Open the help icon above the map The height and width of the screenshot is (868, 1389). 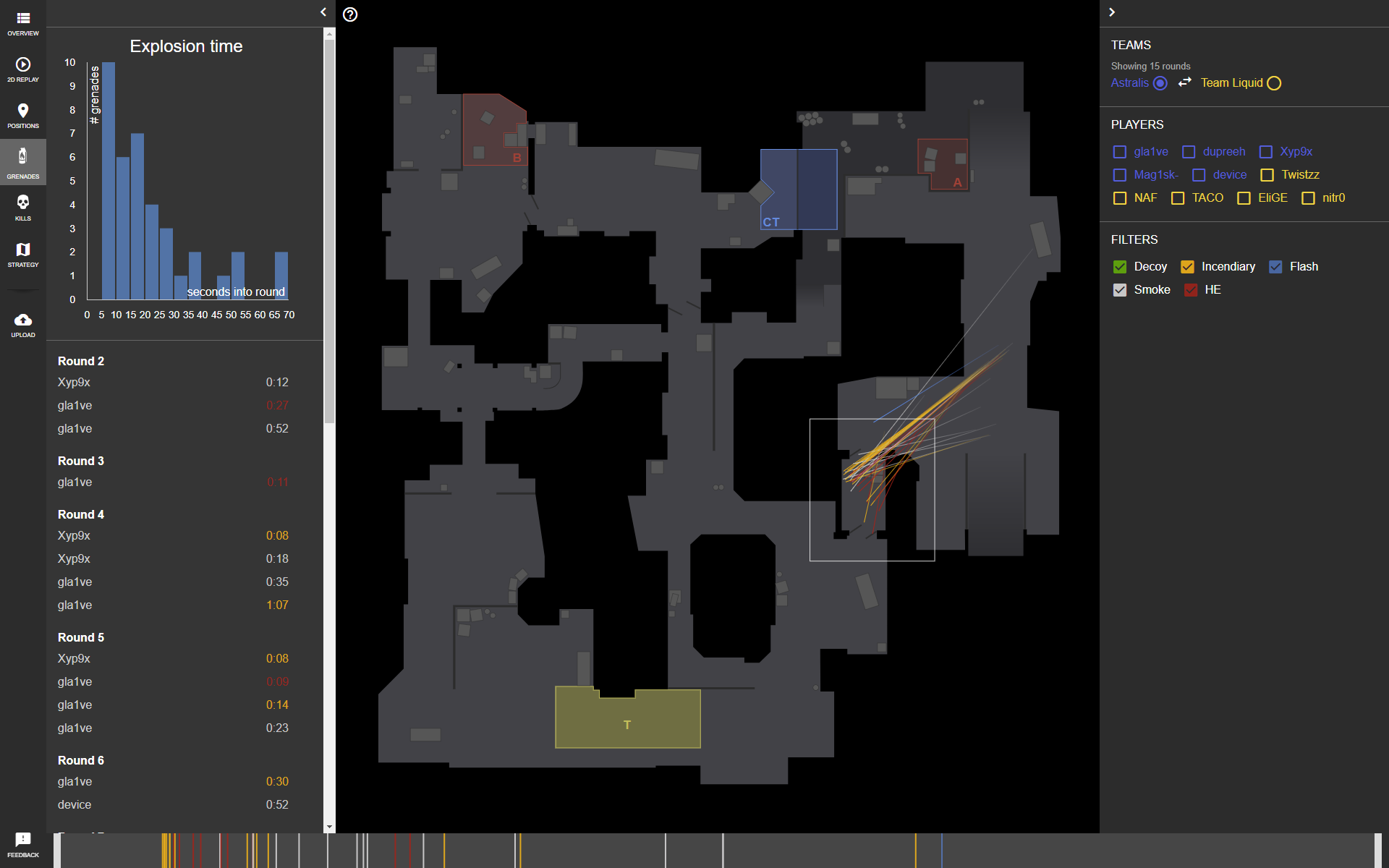[350, 14]
